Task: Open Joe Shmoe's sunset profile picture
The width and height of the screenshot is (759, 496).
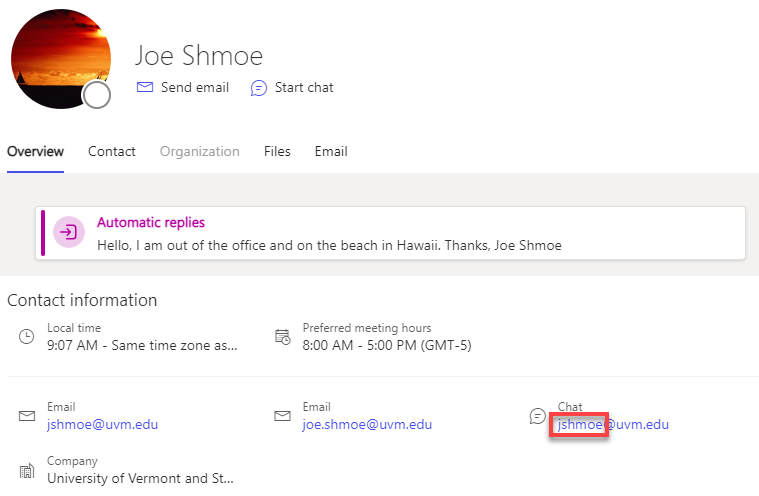Action: click(x=61, y=59)
